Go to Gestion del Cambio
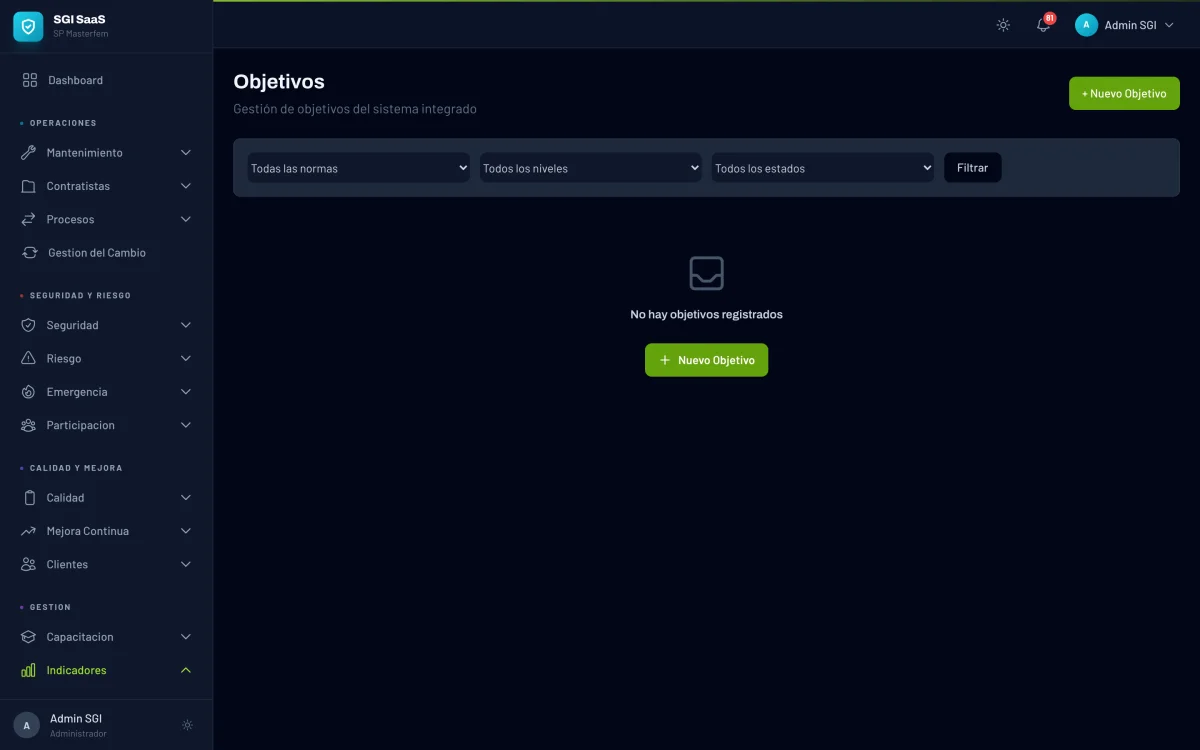The image size is (1200, 750). 96,253
